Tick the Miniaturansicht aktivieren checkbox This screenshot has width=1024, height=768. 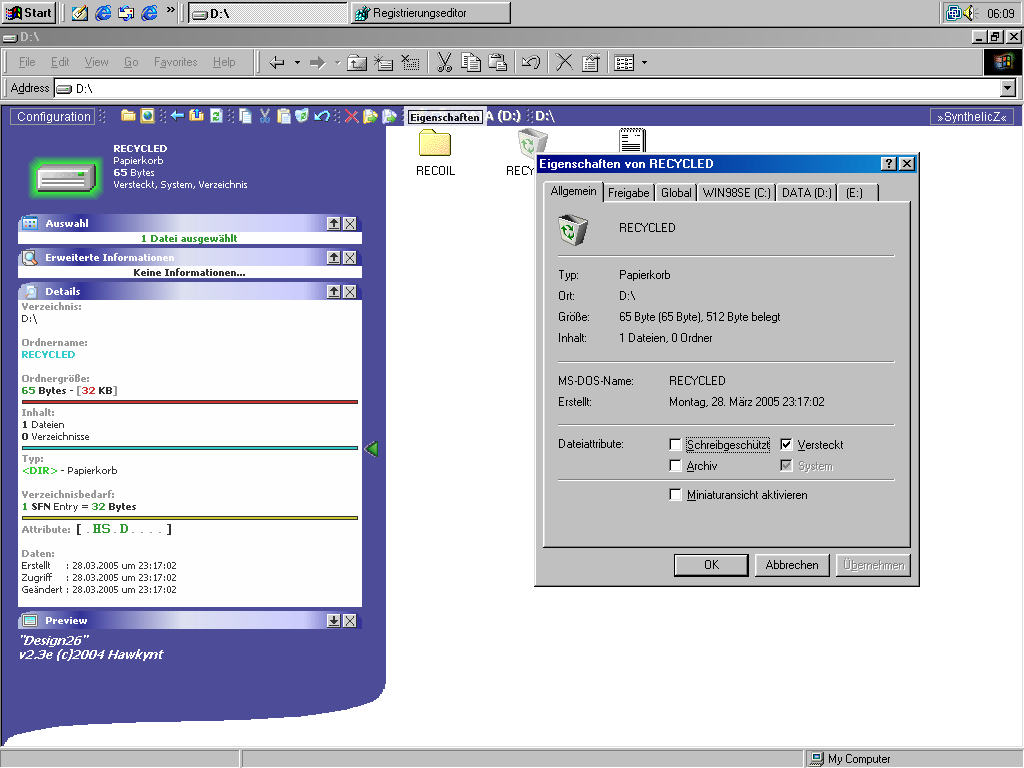pyautogui.click(x=675, y=495)
